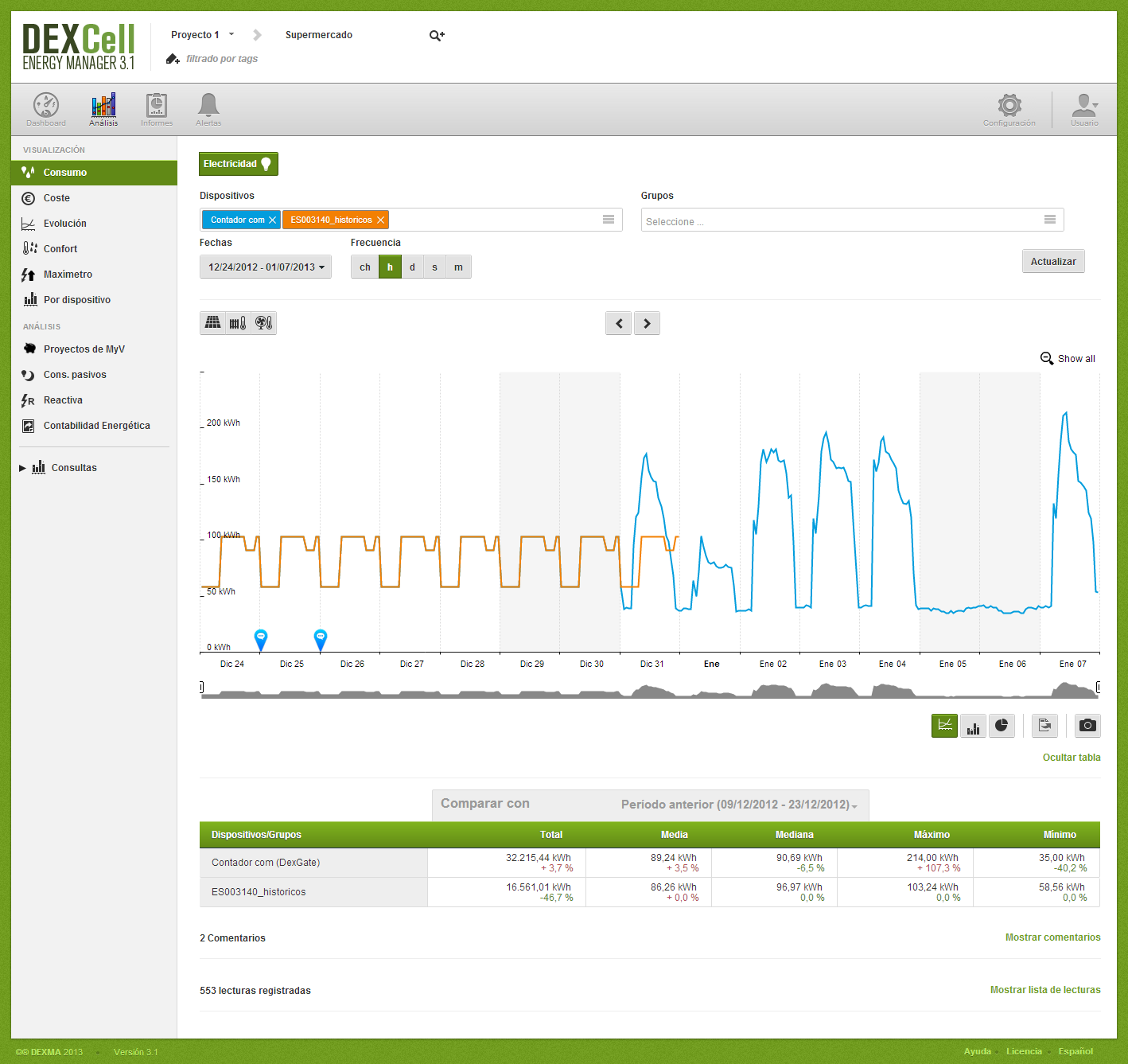Click Show all zoom reset
The image size is (1128, 1064).
pos(1068,359)
